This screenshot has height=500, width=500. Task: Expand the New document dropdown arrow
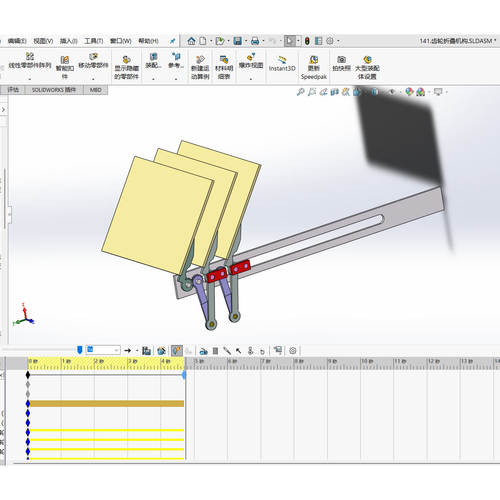(211, 41)
